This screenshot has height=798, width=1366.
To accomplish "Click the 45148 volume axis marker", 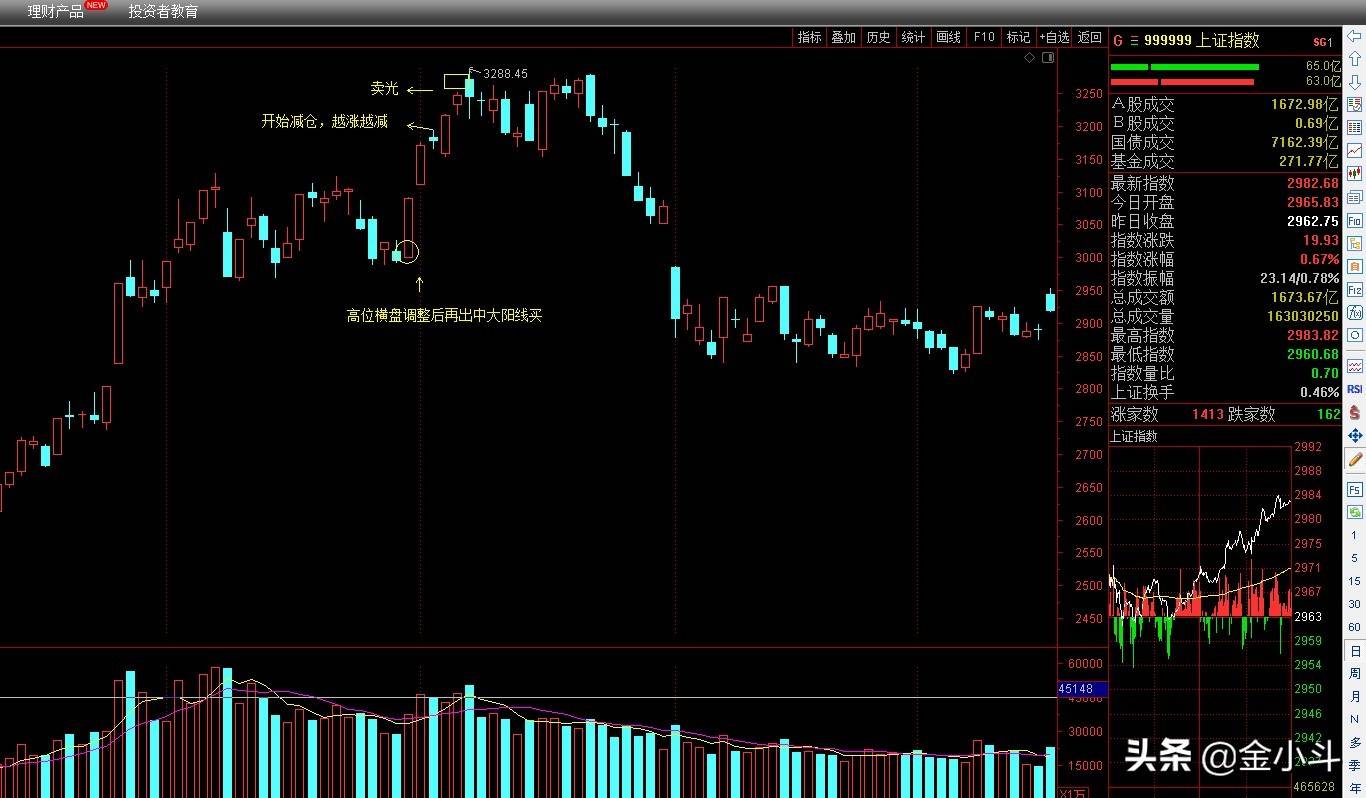I will click(x=1082, y=689).
